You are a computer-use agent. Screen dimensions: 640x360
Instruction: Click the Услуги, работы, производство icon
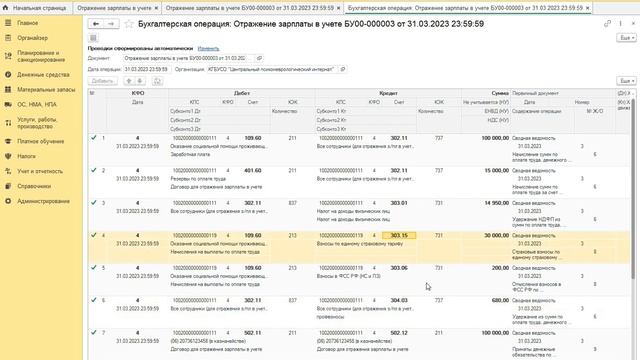pyautogui.click(x=8, y=123)
